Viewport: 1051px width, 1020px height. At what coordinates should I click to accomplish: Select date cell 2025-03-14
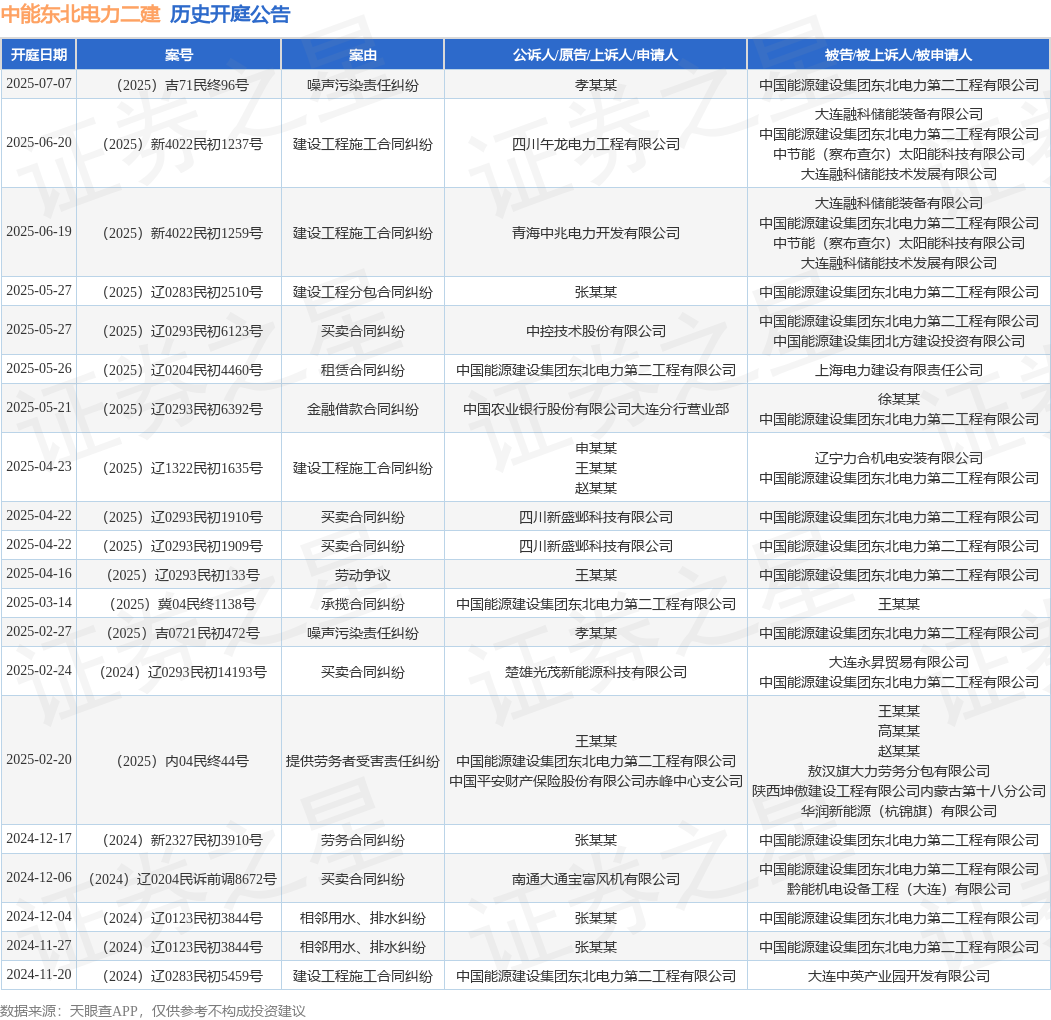(x=39, y=602)
